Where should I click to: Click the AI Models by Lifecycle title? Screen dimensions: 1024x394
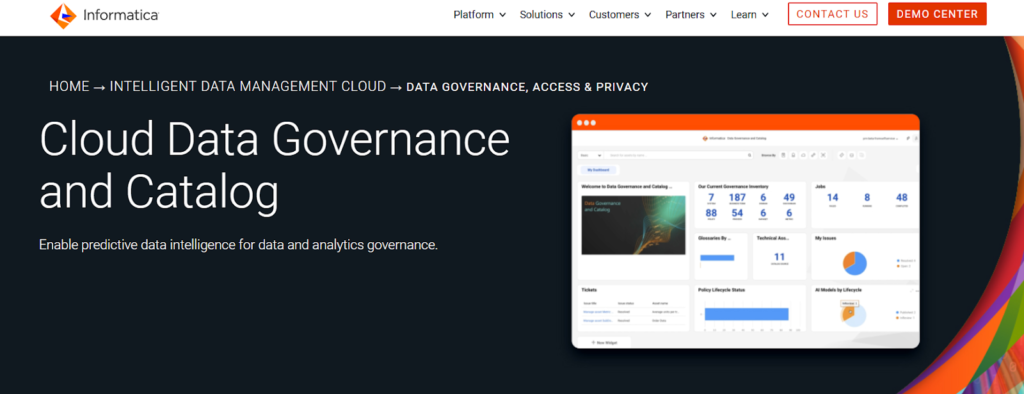pos(838,289)
